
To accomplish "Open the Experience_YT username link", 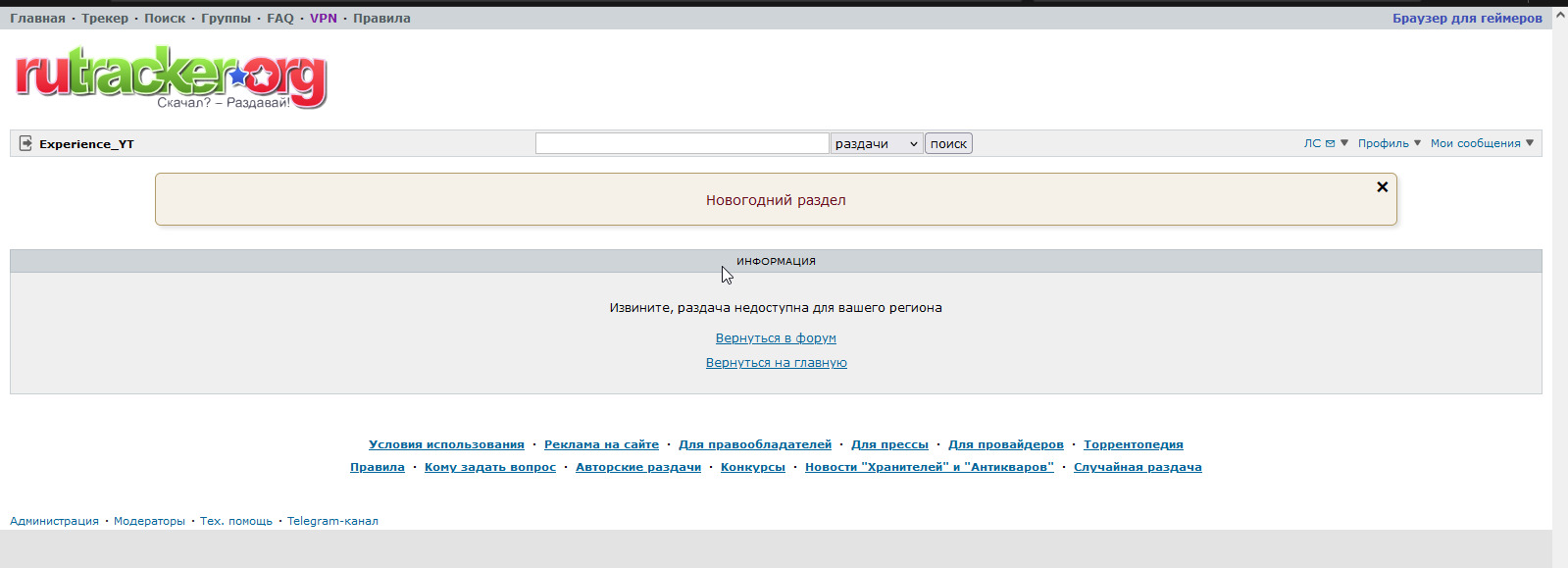I will pos(86,143).
